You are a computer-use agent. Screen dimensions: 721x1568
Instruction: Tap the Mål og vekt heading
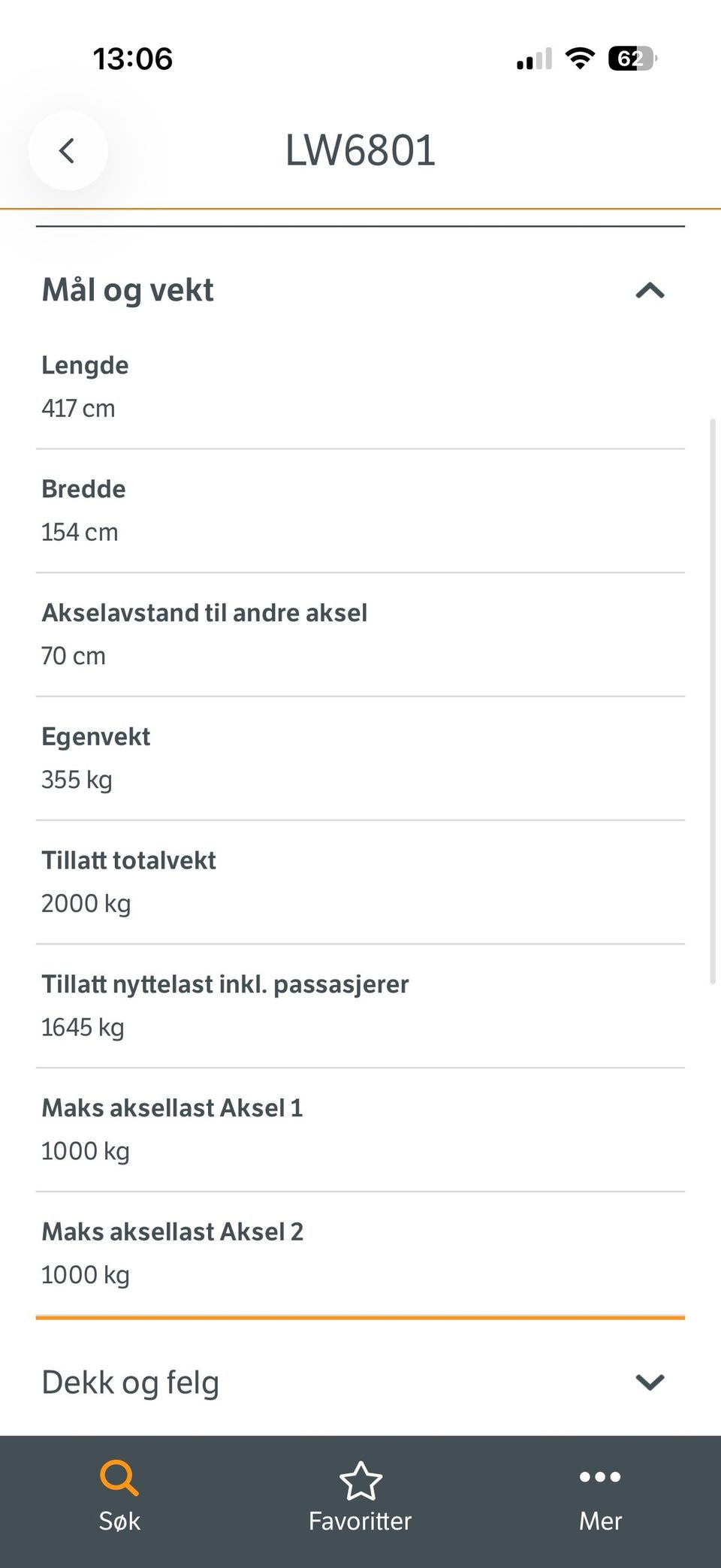click(x=128, y=290)
